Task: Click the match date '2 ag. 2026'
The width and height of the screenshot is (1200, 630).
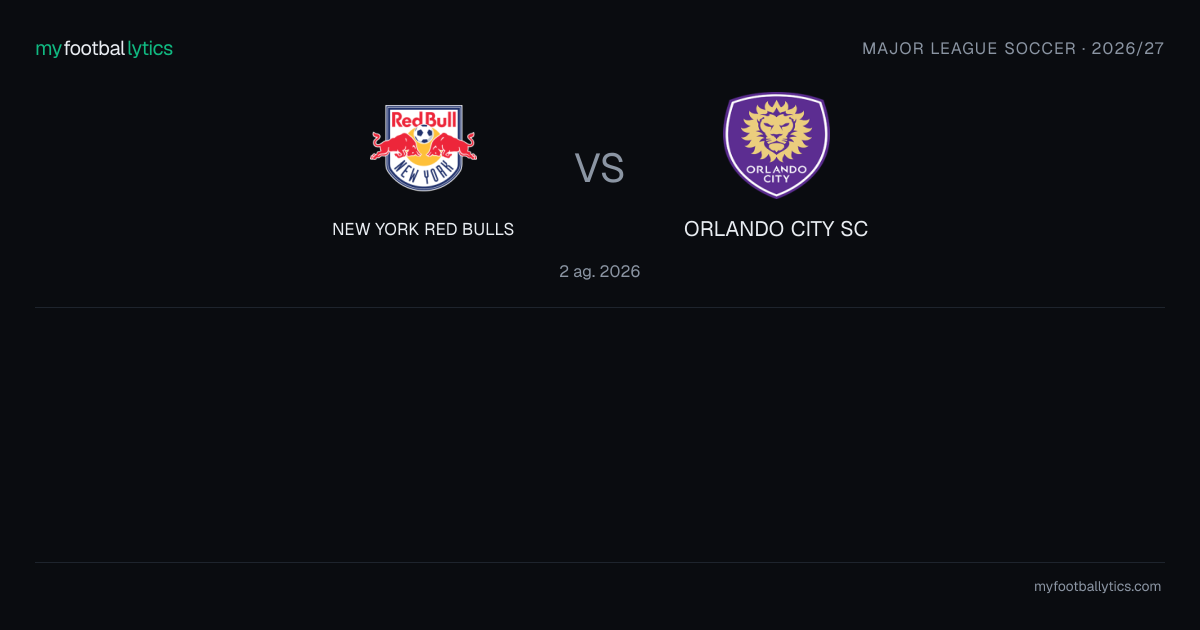Action: (x=600, y=271)
